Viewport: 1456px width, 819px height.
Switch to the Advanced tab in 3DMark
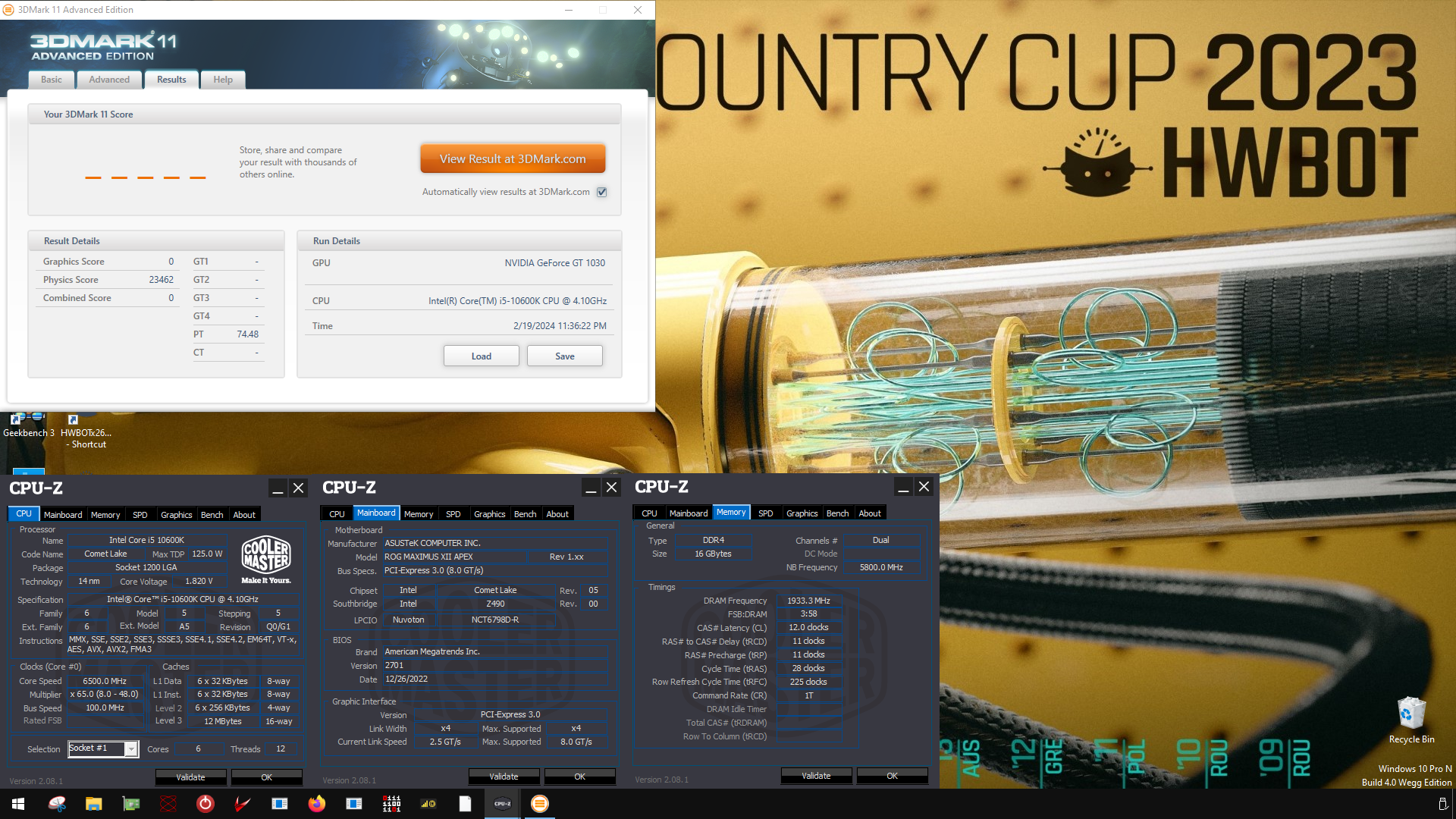[109, 80]
